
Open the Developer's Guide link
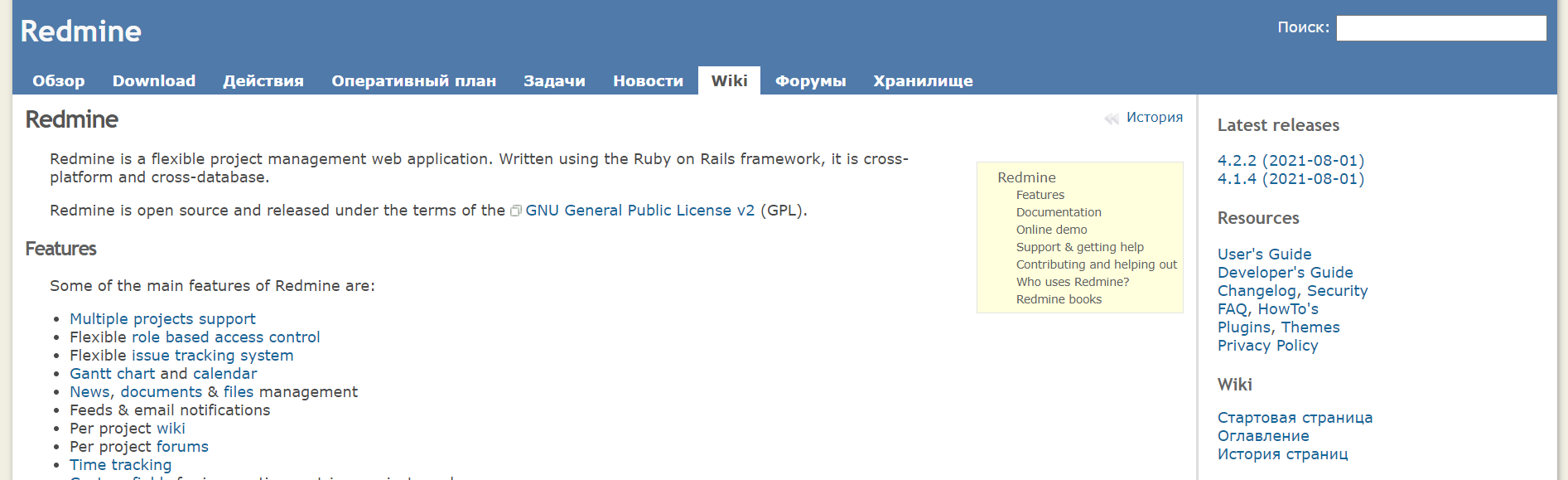tap(1286, 273)
